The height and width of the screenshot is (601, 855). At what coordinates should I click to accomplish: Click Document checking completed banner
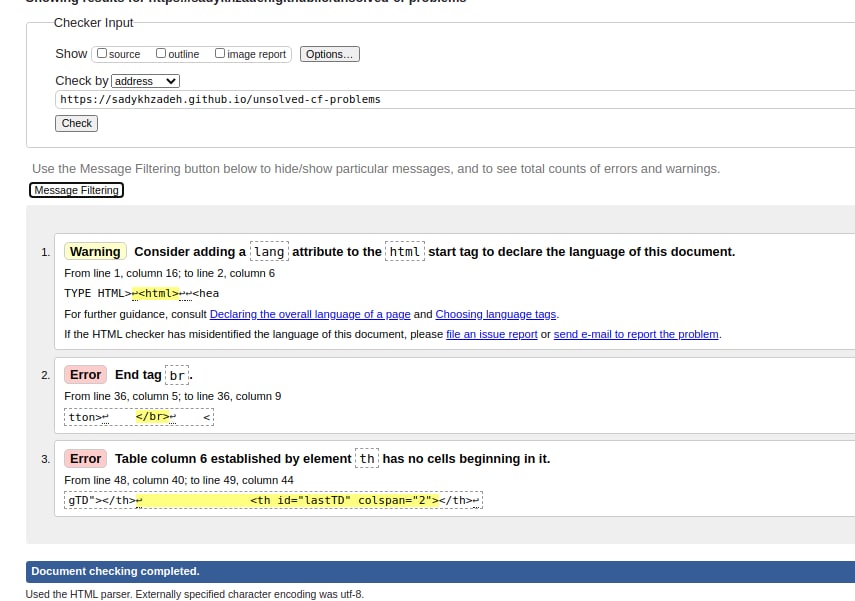[x=440, y=572]
